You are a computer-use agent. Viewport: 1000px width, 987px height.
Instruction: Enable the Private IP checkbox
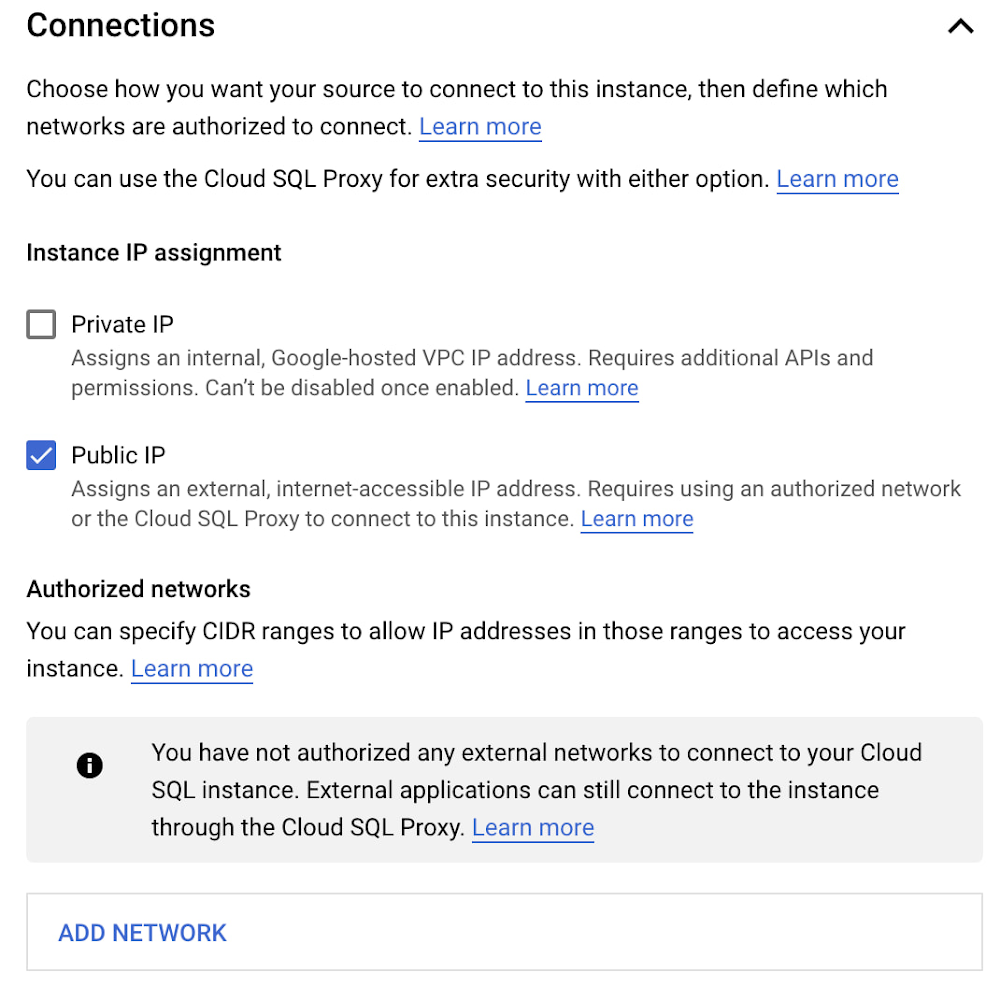click(41, 325)
